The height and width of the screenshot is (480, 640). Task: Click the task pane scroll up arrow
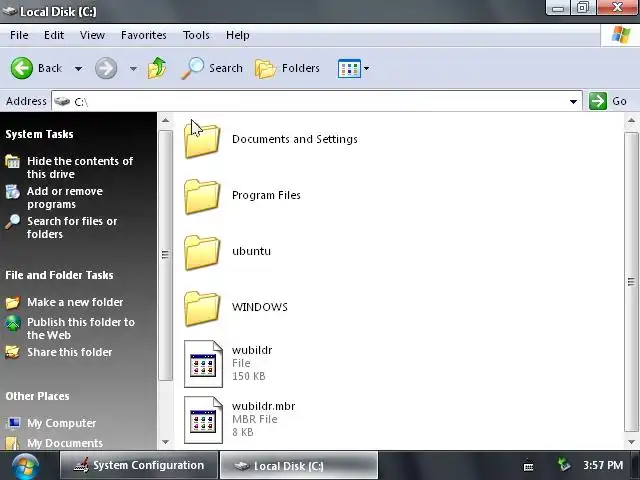click(165, 120)
